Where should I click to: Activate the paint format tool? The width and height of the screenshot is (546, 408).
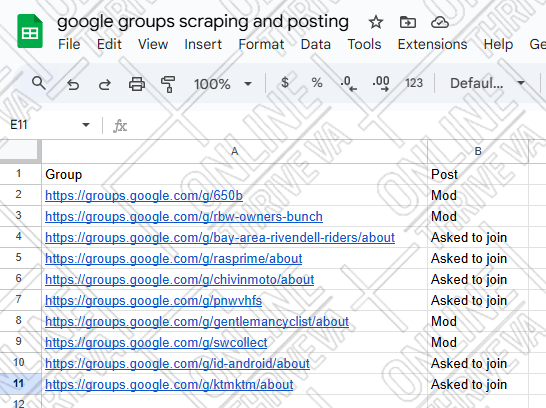click(x=168, y=84)
